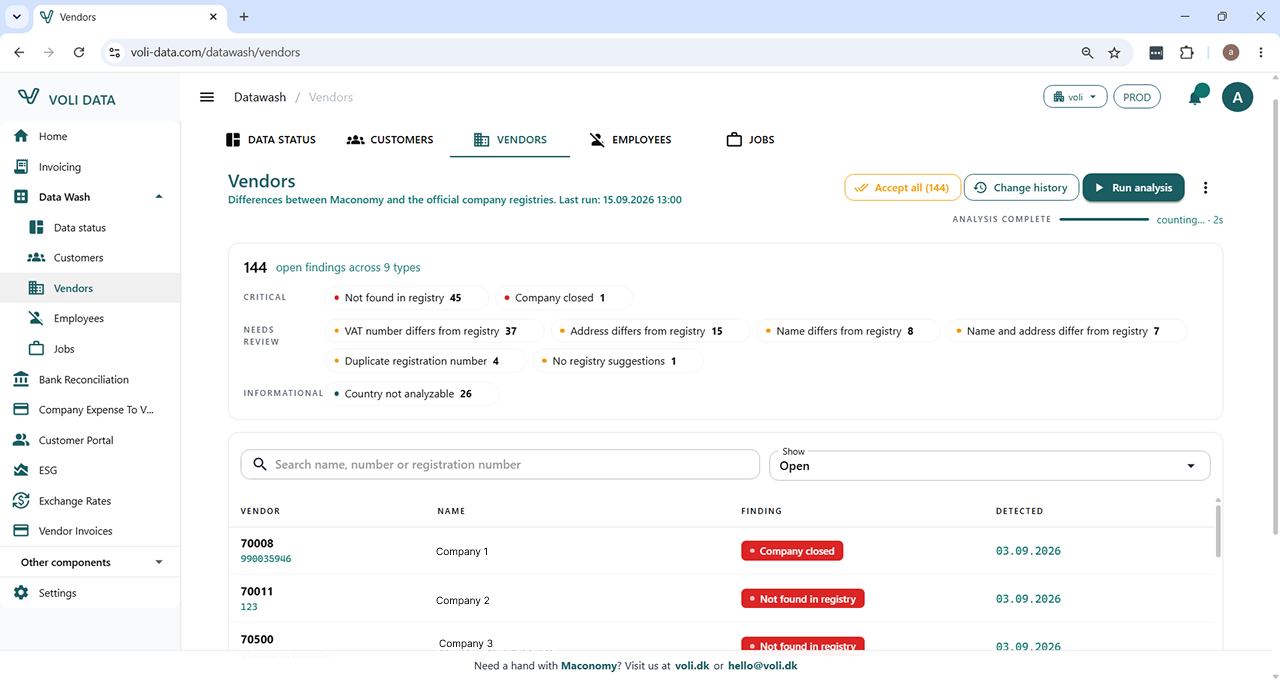Filter by No registry suggestions
The image size is (1280, 680).
click(x=618, y=361)
